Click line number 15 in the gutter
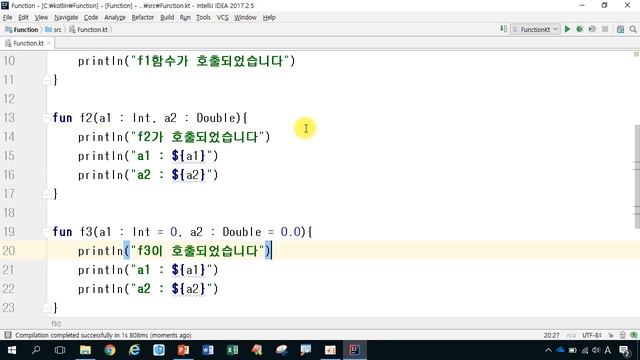Viewport: 640px width, 360px height. pyautogui.click(x=9, y=156)
